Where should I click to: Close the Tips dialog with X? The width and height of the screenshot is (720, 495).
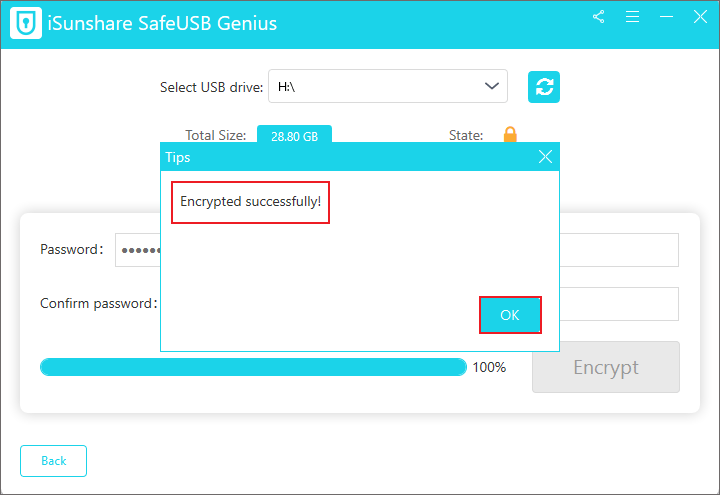pyautogui.click(x=545, y=157)
